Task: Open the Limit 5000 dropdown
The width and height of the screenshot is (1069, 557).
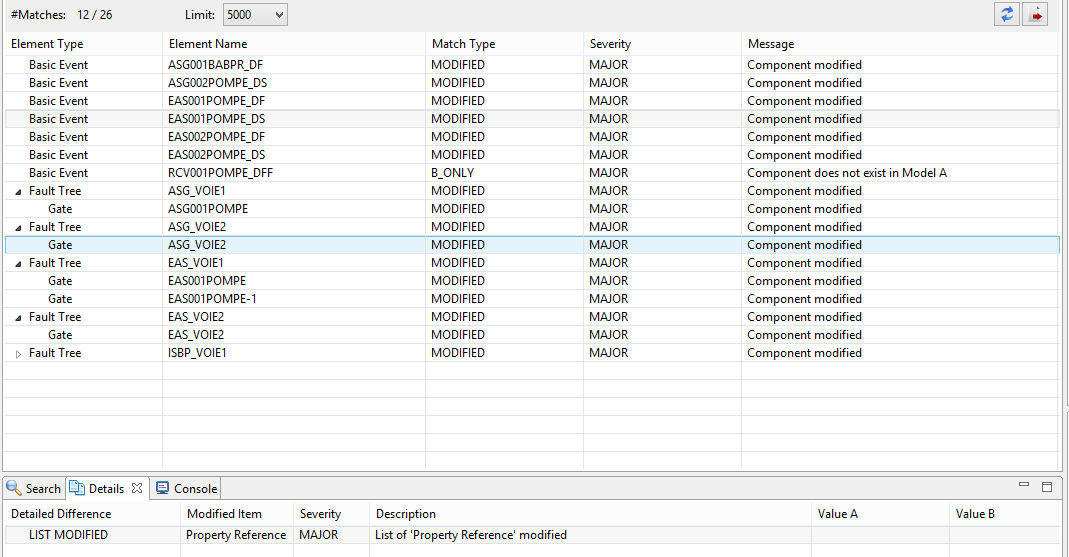Action: (x=255, y=14)
